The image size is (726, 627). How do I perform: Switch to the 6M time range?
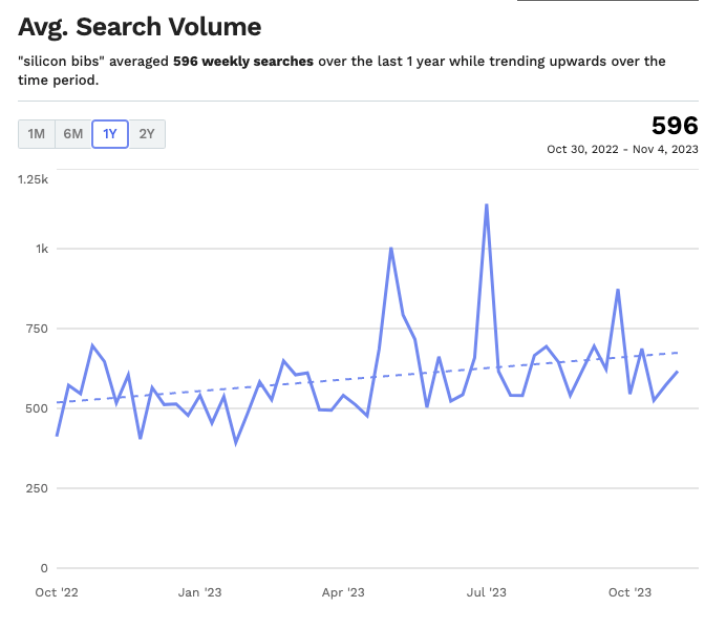pos(73,134)
